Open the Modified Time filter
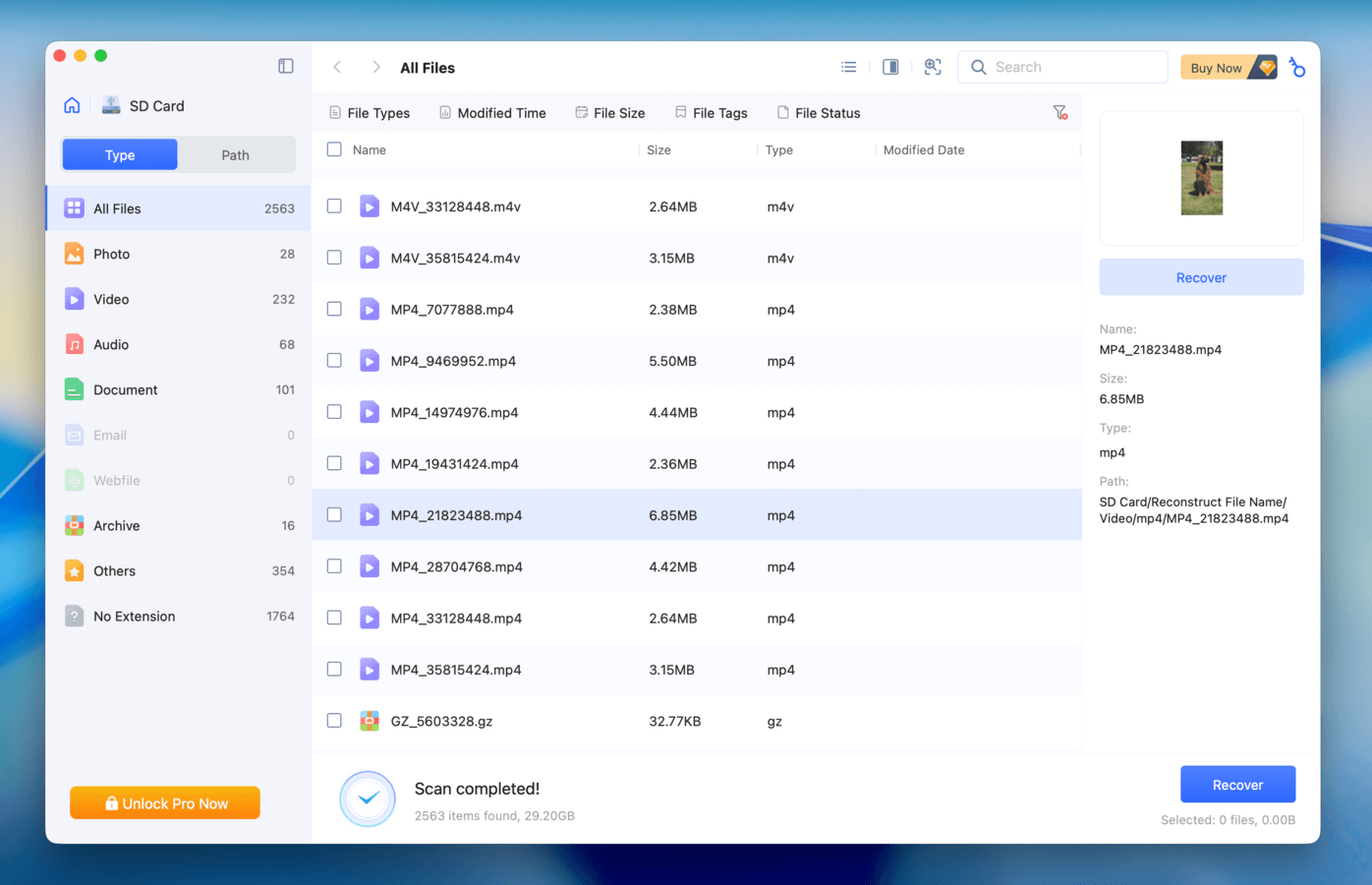The image size is (1372, 885). [x=492, y=112]
